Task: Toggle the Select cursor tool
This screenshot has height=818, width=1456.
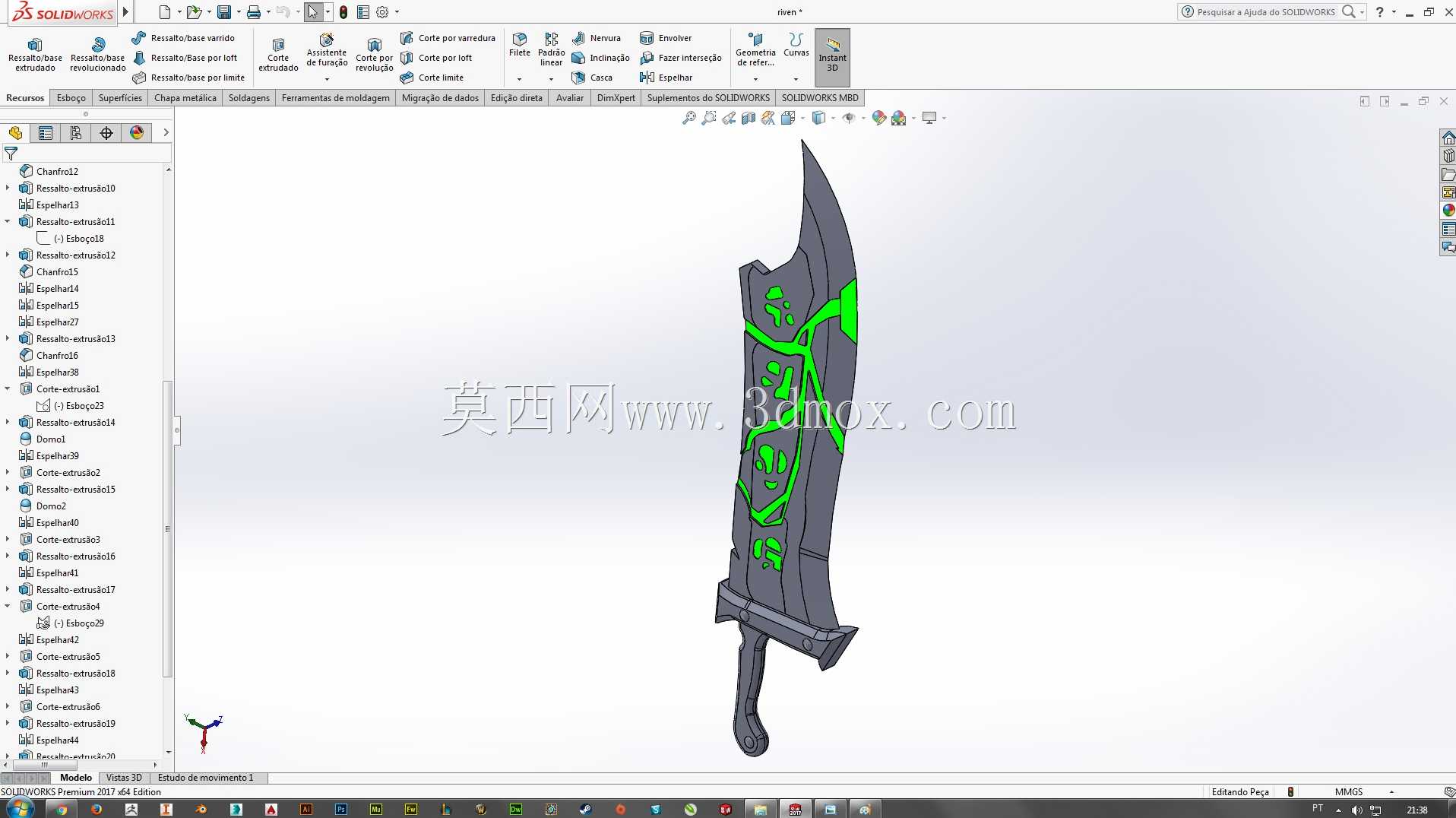Action: point(312,12)
